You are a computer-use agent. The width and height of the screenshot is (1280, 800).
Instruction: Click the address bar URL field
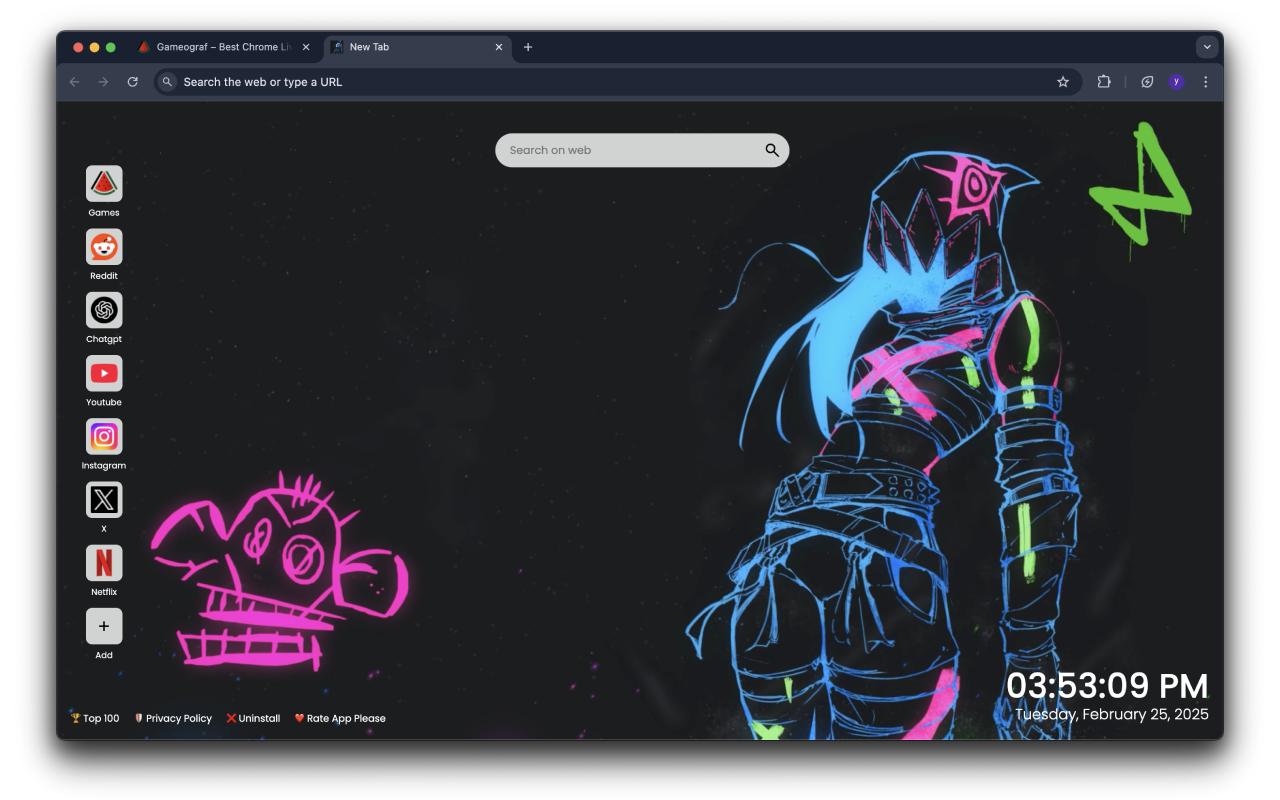pos(618,82)
